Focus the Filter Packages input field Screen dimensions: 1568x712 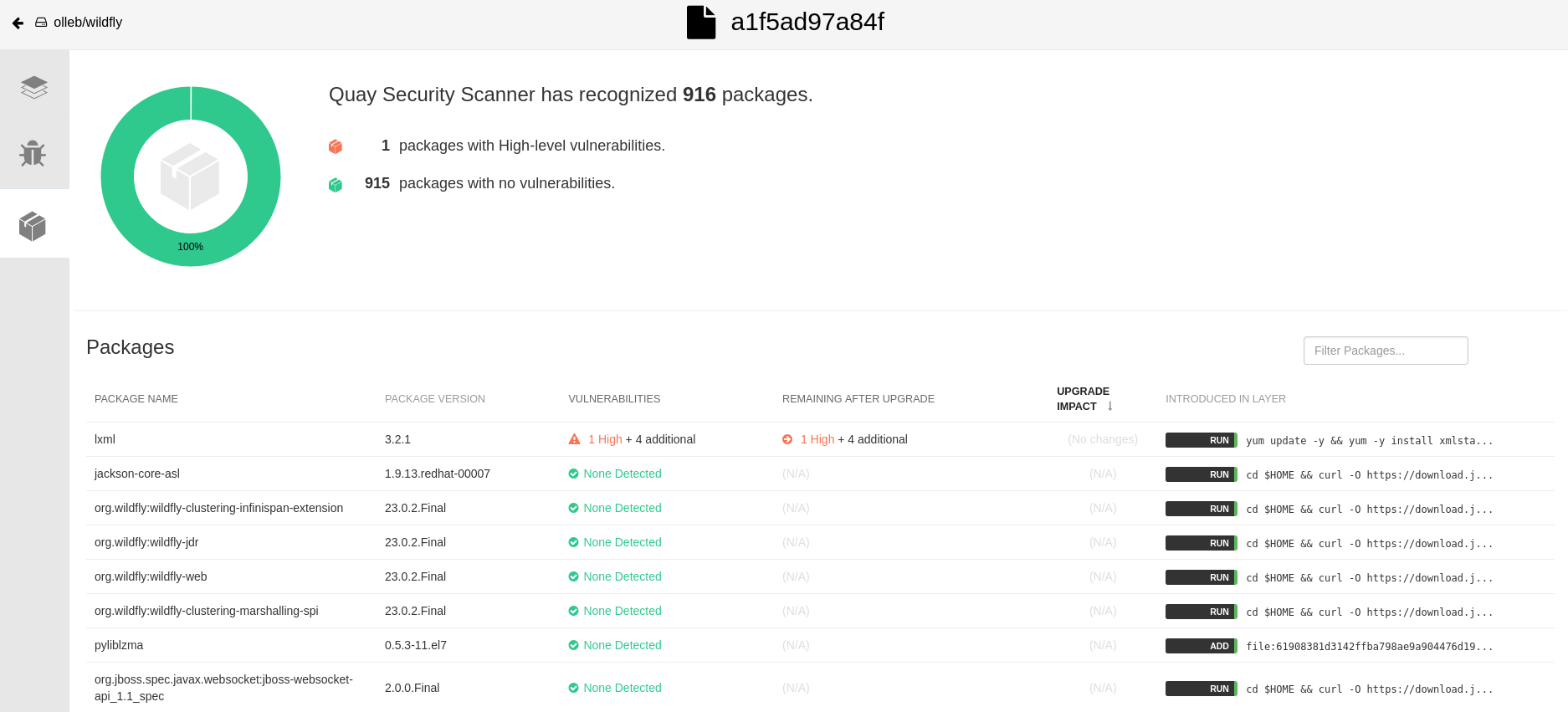pyautogui.click(x=1385, y=351)
